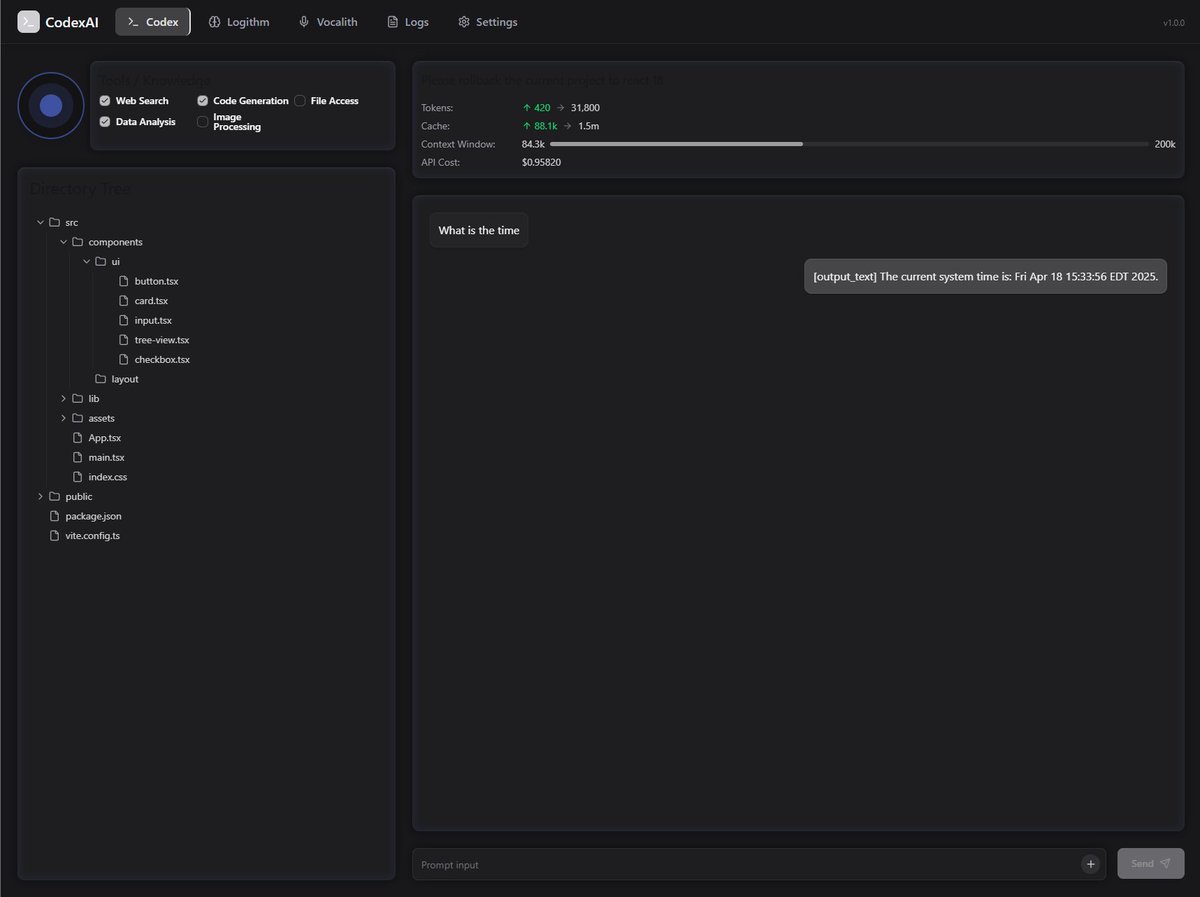Screen dimensions: 1200x897
Task: Collapse the ui folder chevron
Action: (86, 261)
